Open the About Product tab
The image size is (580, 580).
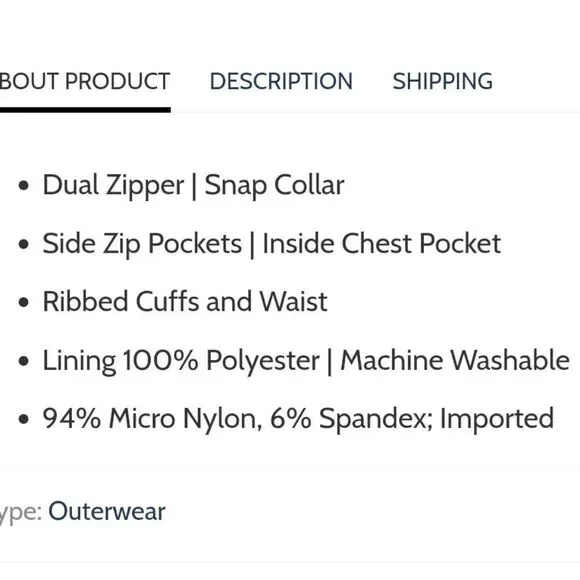(85, 81)
